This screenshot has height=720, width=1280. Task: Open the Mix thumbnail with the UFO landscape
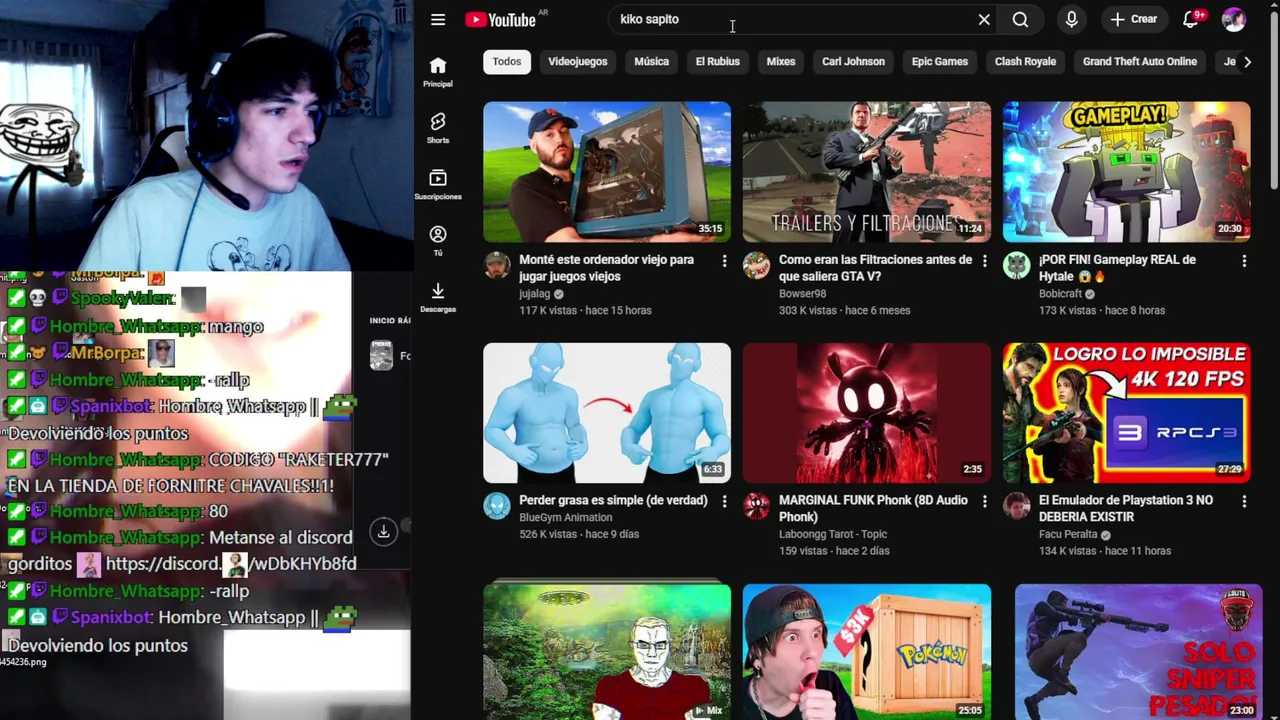(607, 652)
